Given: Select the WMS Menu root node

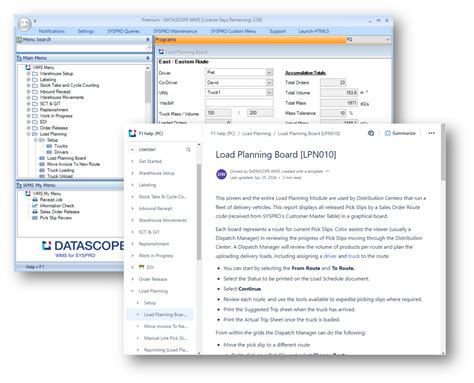Looking at the screenshot, I should (x=43, y=67).
